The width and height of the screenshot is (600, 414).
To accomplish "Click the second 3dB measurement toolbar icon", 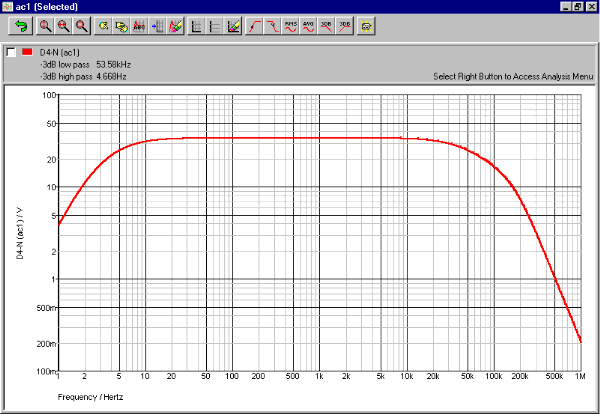I will click(344, 24).
